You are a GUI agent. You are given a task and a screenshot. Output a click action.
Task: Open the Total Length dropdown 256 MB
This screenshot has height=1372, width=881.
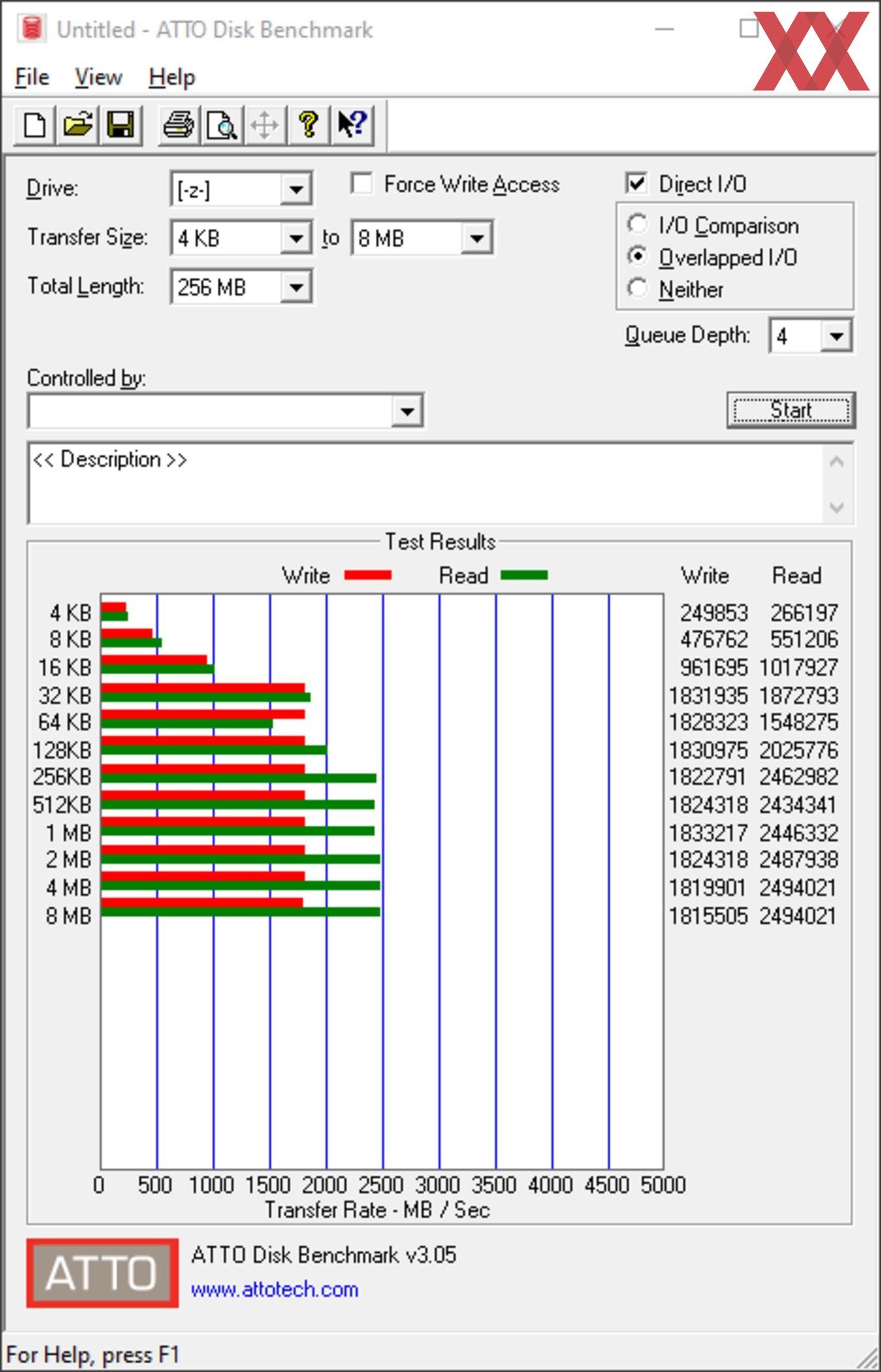[x=240, y=286]
